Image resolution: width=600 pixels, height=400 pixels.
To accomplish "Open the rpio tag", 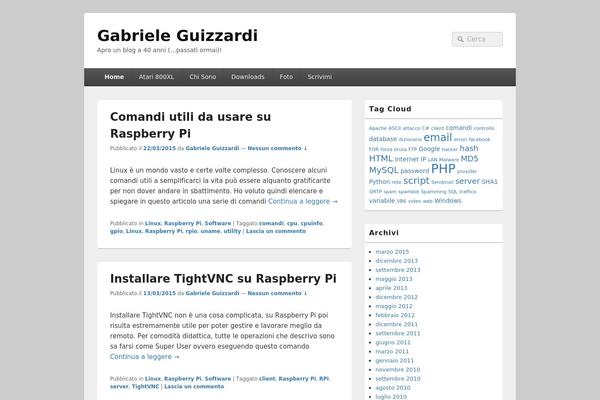I will (x=191, y=231).
